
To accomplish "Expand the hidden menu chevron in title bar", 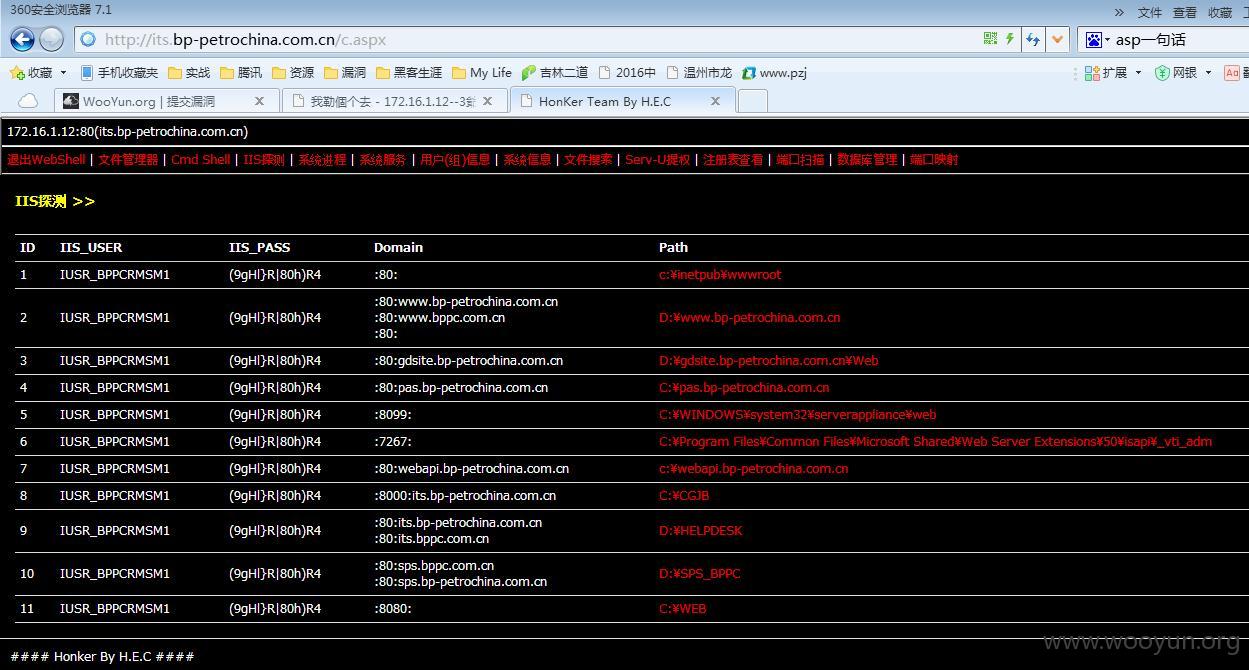I will [1119, 12].
